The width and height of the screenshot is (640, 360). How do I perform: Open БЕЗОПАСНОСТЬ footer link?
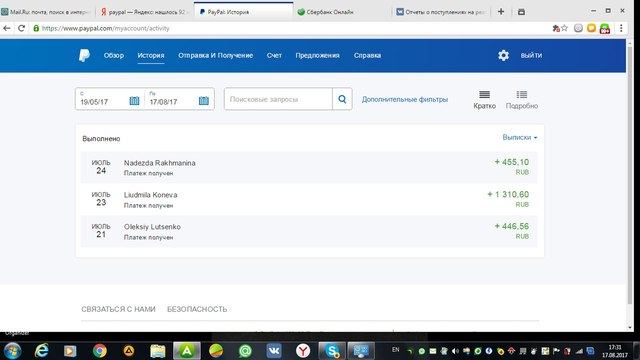(x=197, y=309)
